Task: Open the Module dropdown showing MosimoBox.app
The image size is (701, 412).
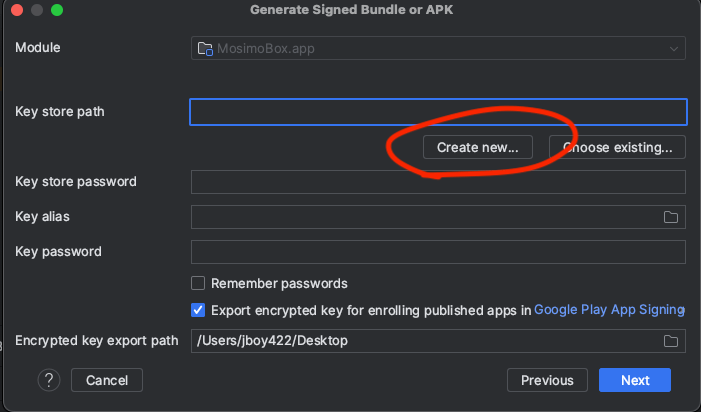Action: [437, 48]
